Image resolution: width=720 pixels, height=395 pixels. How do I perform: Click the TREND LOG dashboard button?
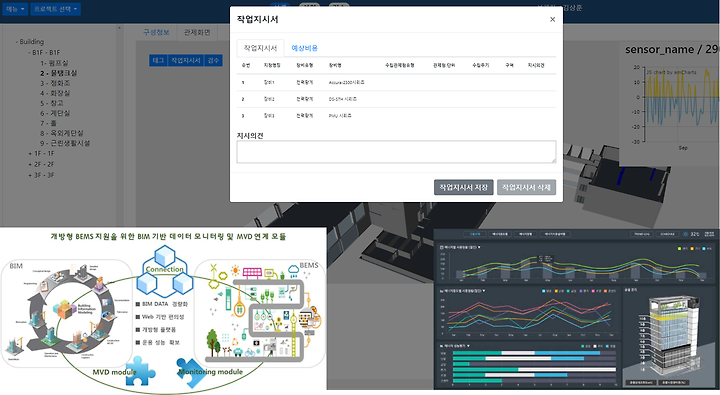tap(642, 234)
